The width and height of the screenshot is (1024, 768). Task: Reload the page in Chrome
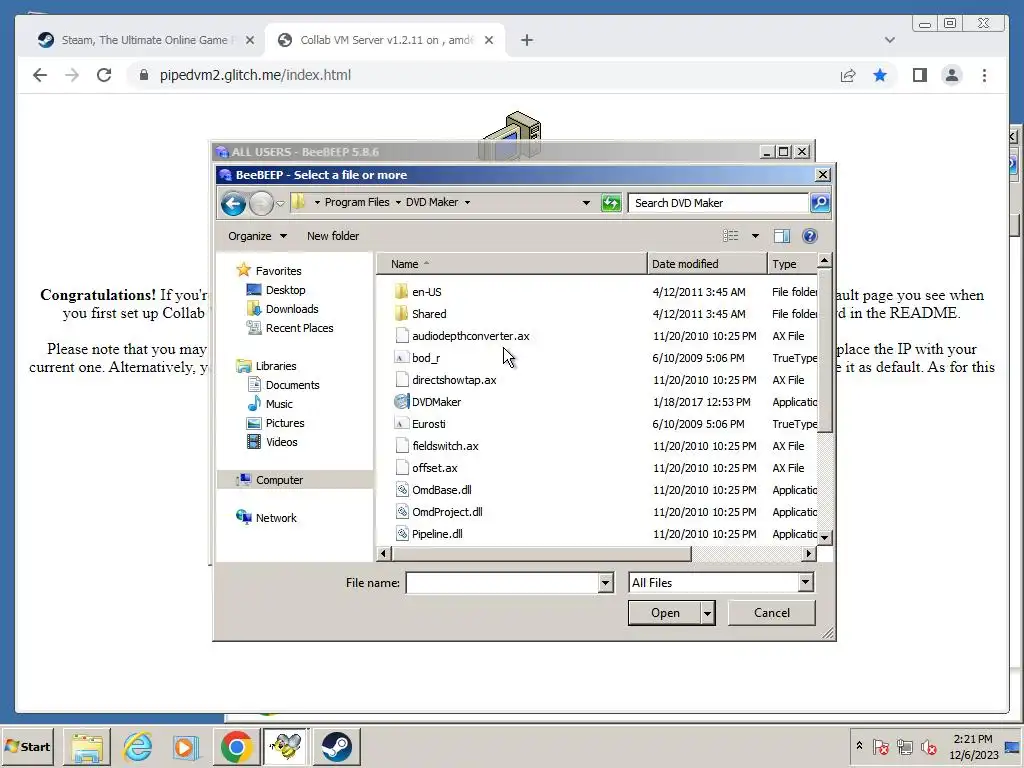tap(104, 75)
